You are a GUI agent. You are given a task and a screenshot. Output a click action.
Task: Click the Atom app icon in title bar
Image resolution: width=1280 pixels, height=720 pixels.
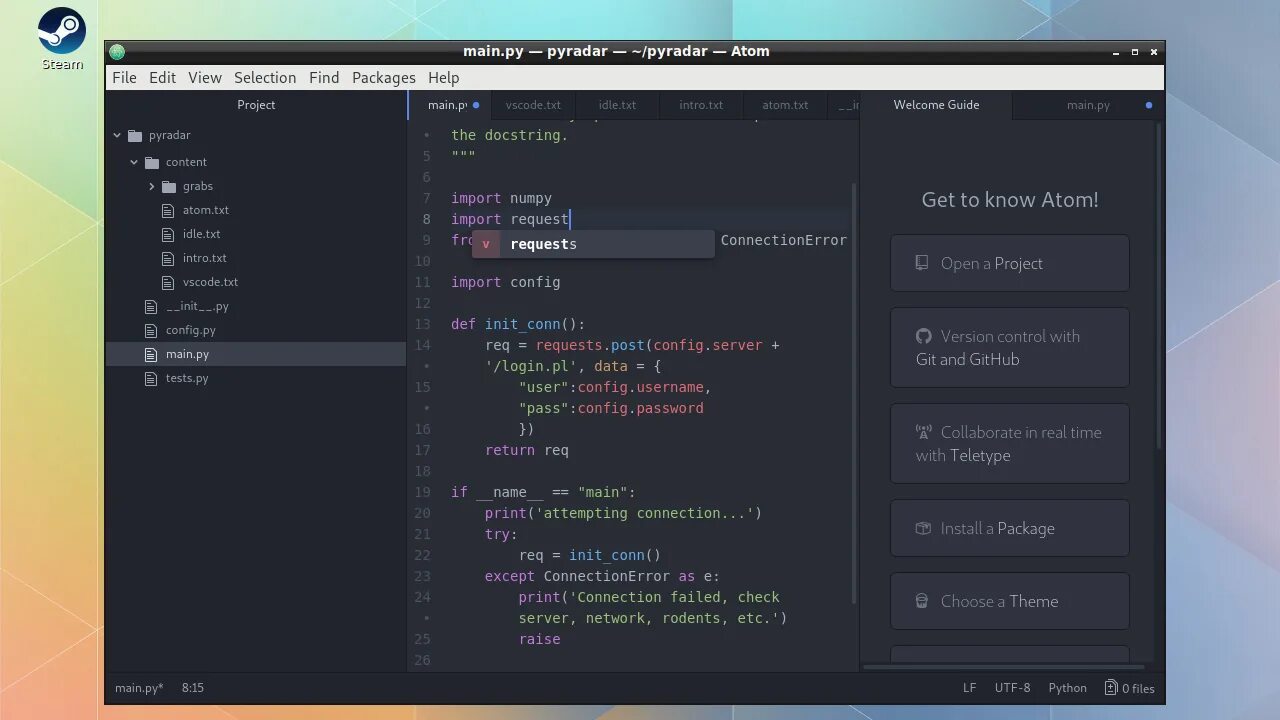pyautogui.click(x=117, y=52)
